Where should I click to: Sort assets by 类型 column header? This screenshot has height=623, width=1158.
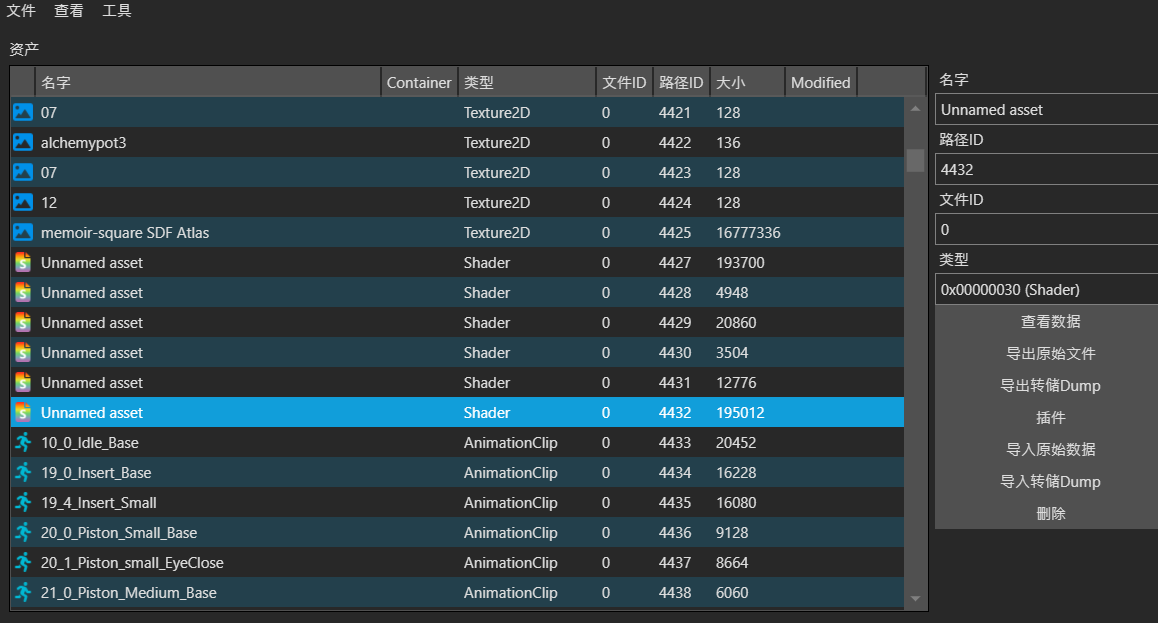(x=526, y=83)
